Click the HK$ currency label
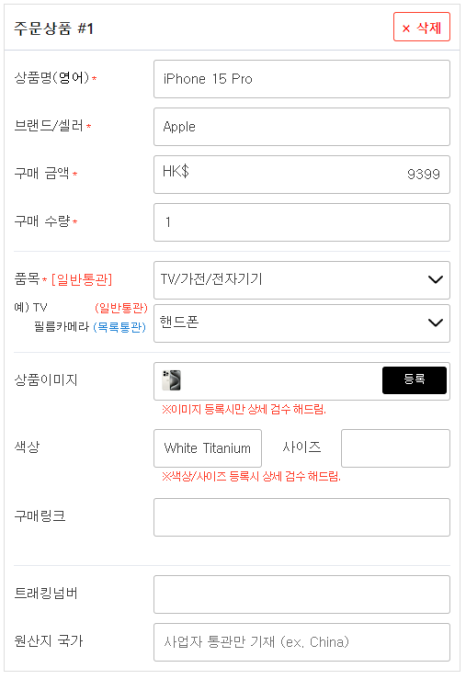Image resolution: width=466 pixels, height=679 pixels. pos(176,171)
